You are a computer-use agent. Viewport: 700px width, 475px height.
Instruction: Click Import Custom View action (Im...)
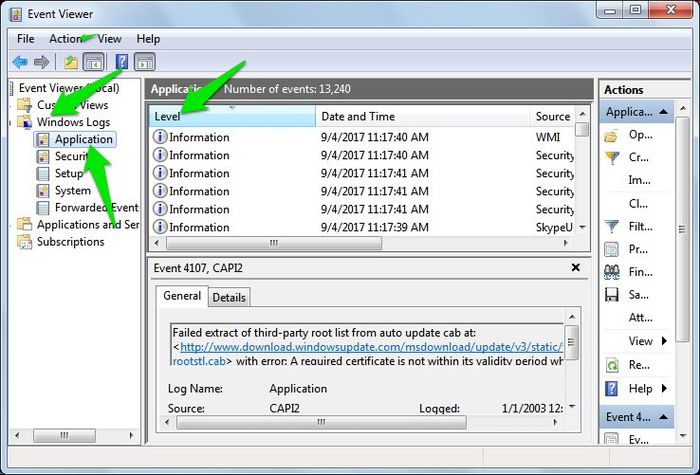tap(639, 180)
